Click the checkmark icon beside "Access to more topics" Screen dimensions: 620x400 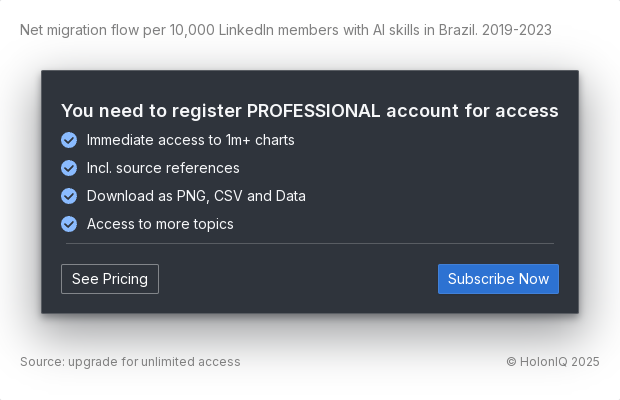69,224
